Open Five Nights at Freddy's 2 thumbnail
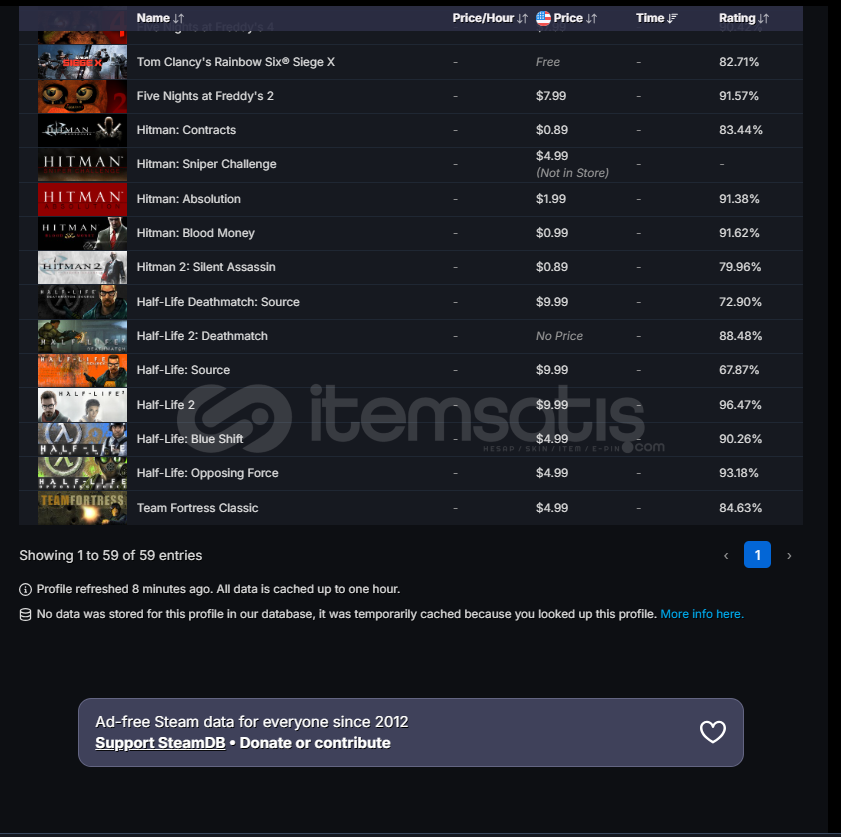 [x=83, y=97]
